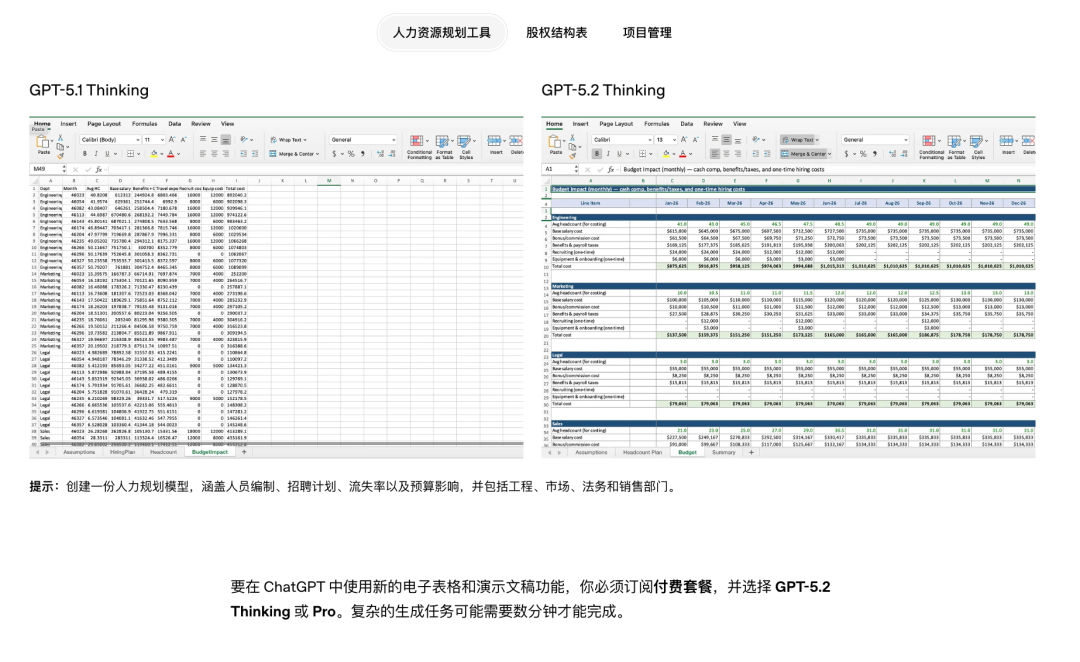Click Cut scissors icon in GPT-5.1 spreadsheet
Image resolution: width=1080 pixels, height=662 pixels.
tap(61, 137)
